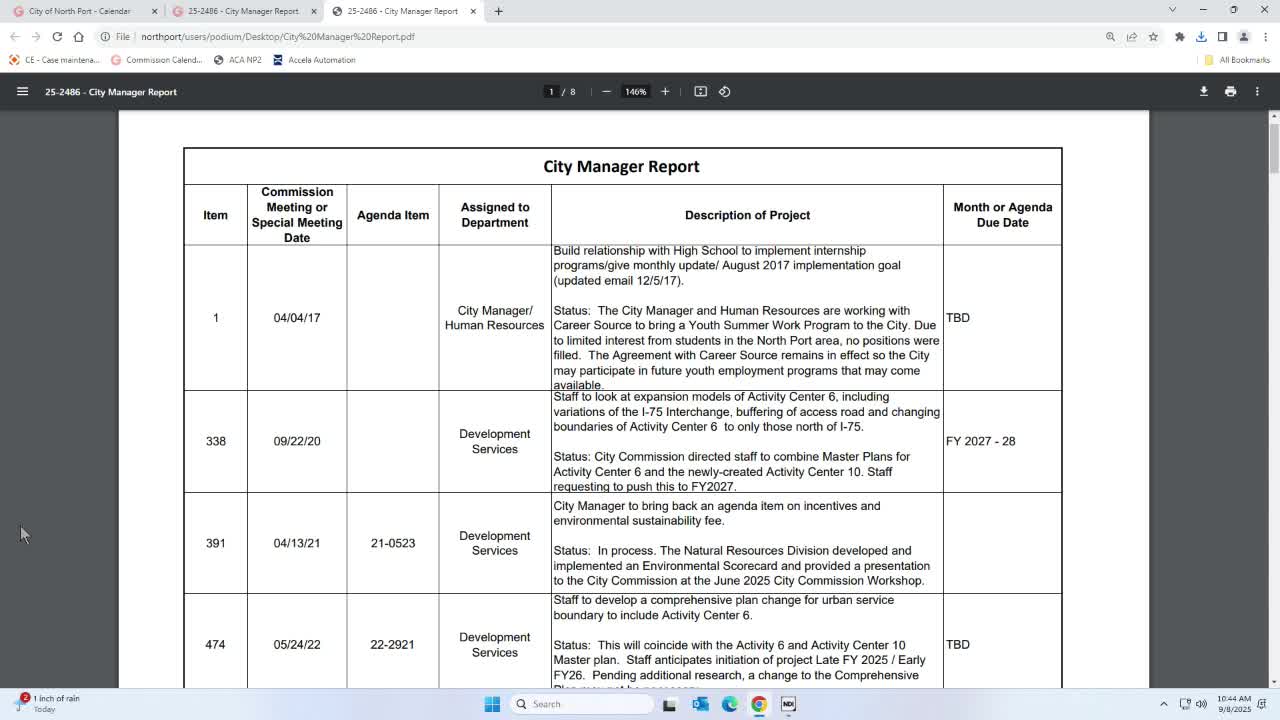Click the fit-to-page icon in PDF toolbar
Image resolution: width=1280 pixels, height=720 pixels.
[x=700, y=91]
